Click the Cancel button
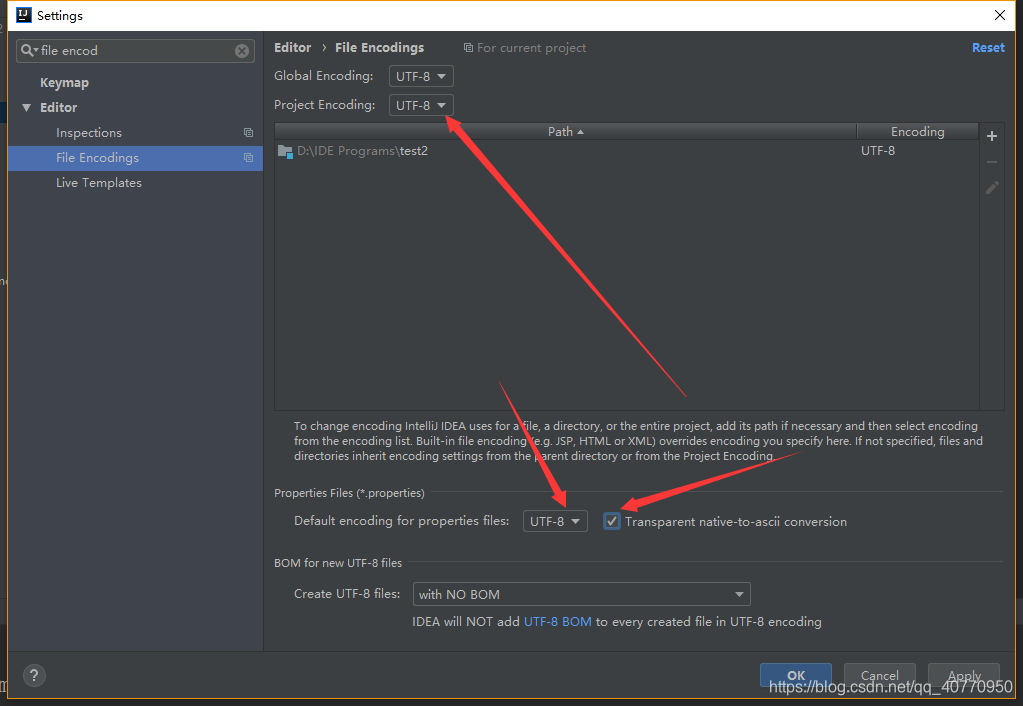 point(879,675)
